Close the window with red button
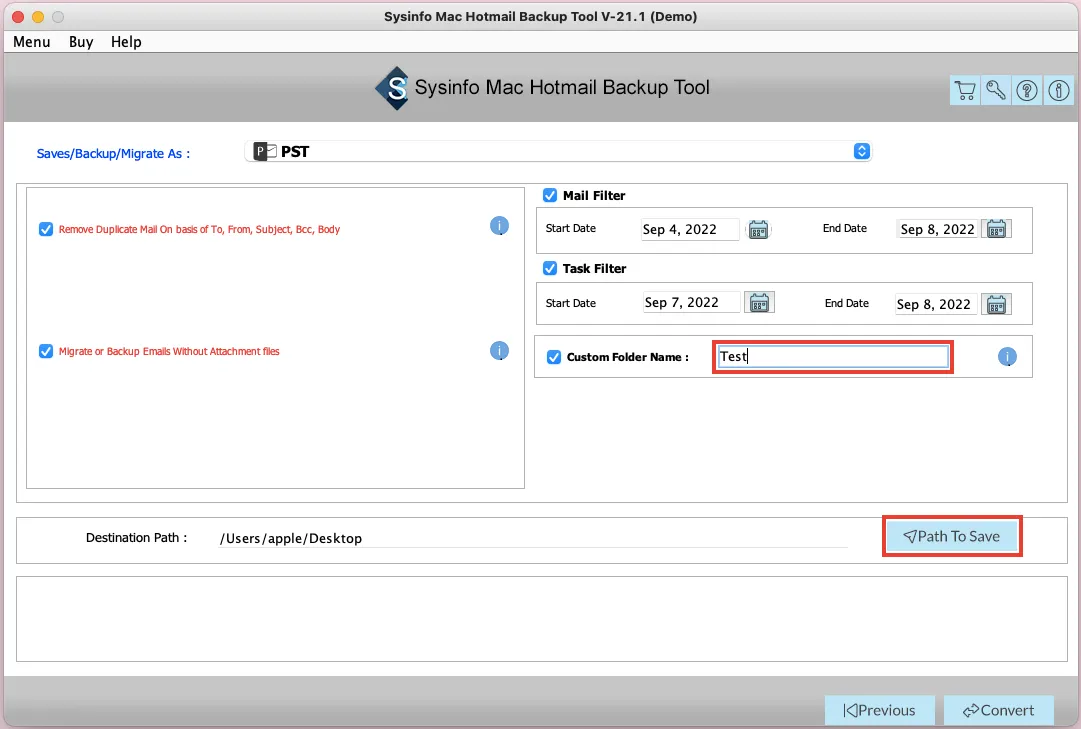 coord(18,17)
